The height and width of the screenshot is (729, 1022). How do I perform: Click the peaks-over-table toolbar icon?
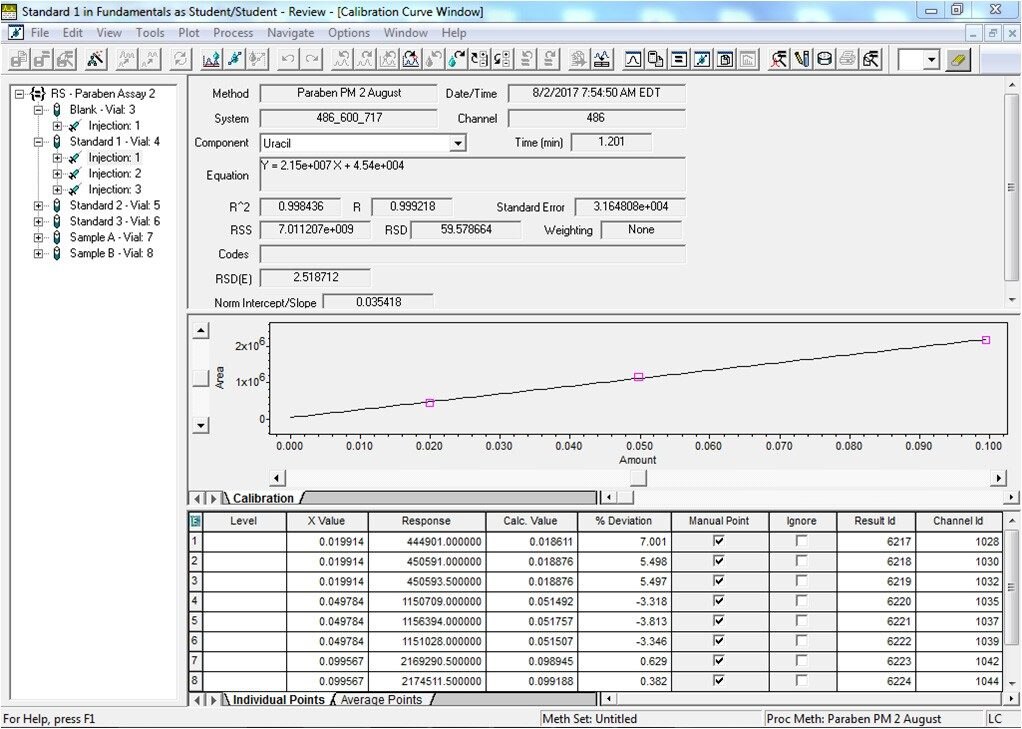[x=602, y=59]
